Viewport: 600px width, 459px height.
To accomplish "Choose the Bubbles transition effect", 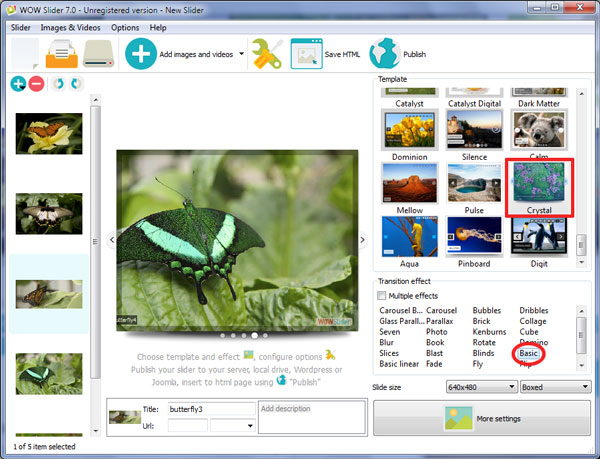I will [487, 310].
